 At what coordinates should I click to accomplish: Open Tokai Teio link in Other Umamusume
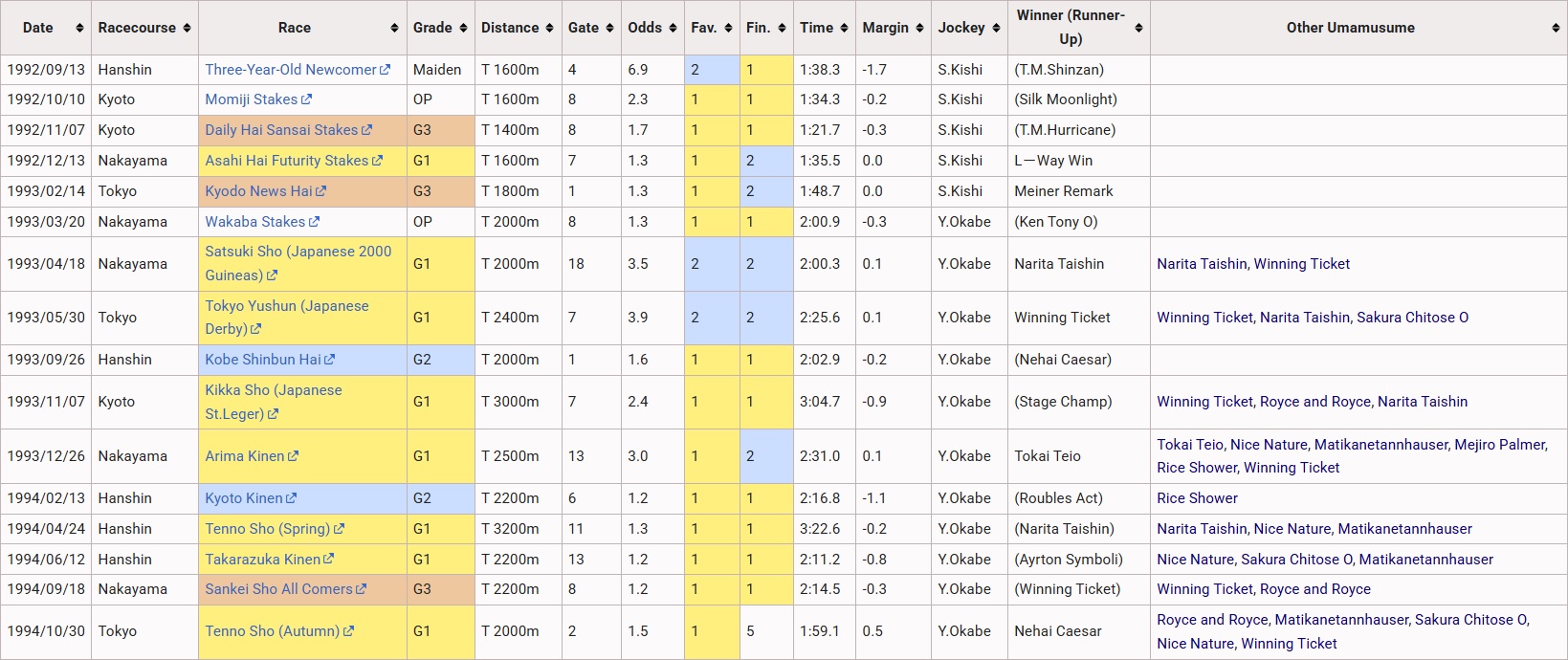(x=1190, y=445)
